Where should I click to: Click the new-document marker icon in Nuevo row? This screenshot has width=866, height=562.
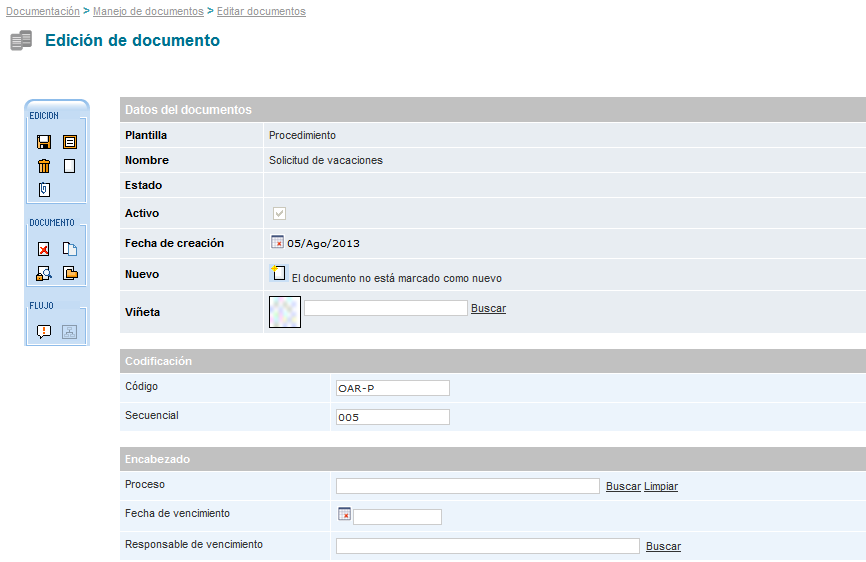(279, 273)
